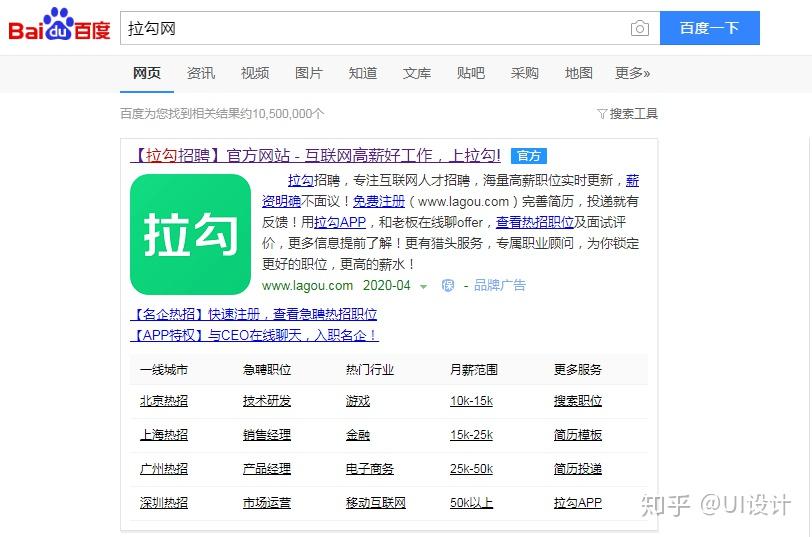Click the 百度一下 search button
Image resolution: width=812 pixels, height=537 pixels.
click(709, 28)
